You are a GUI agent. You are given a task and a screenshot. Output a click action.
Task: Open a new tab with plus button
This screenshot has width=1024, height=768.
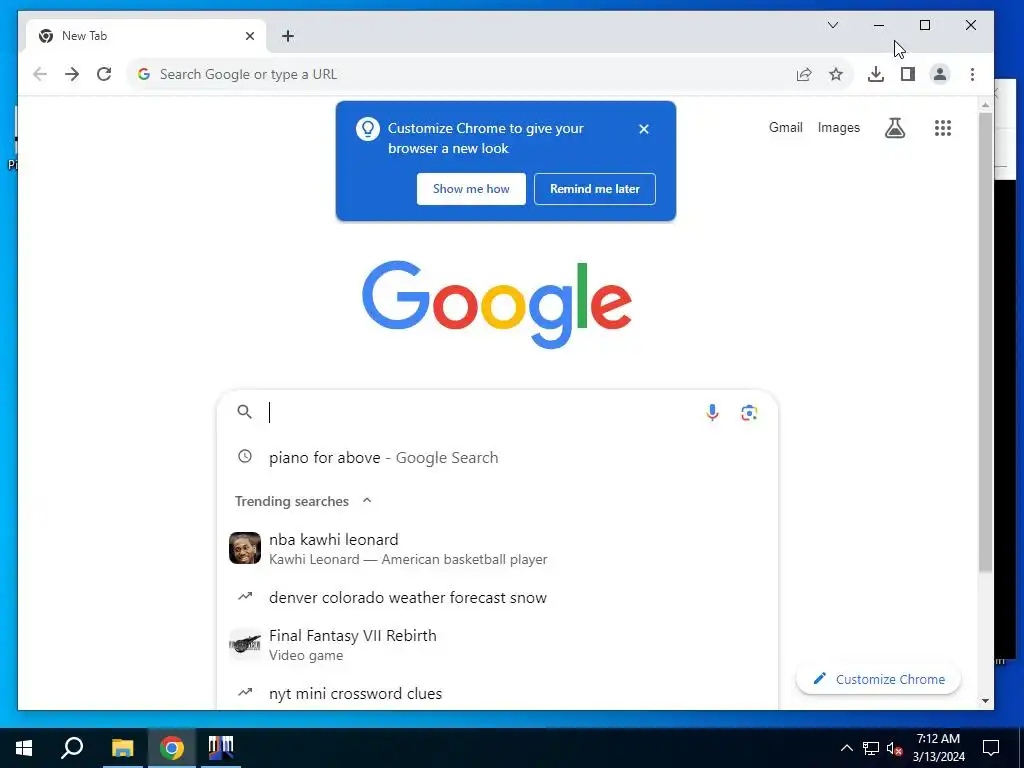tap(288, 36)
